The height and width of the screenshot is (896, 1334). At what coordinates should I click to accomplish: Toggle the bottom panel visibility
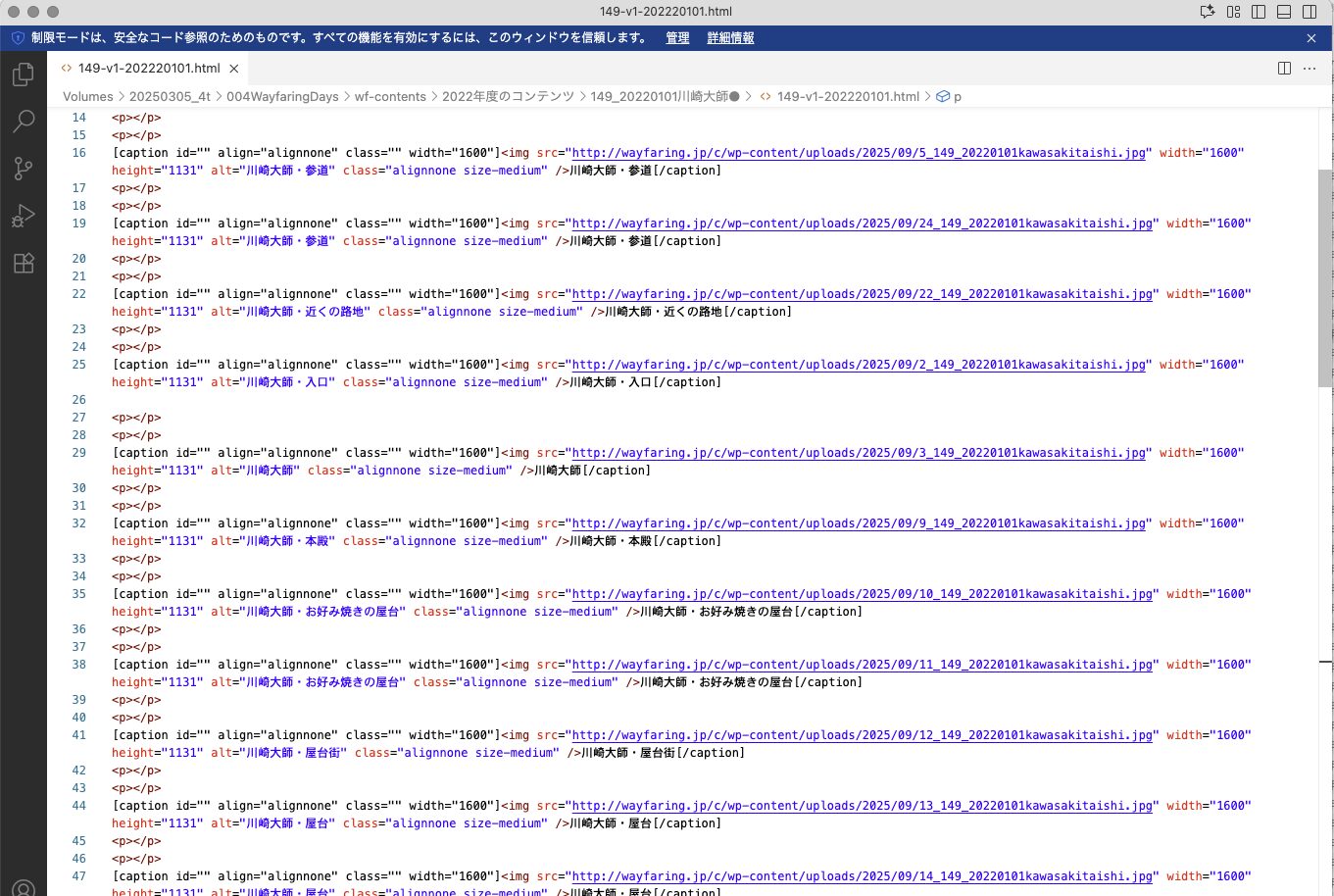[x=1284, y=12]
